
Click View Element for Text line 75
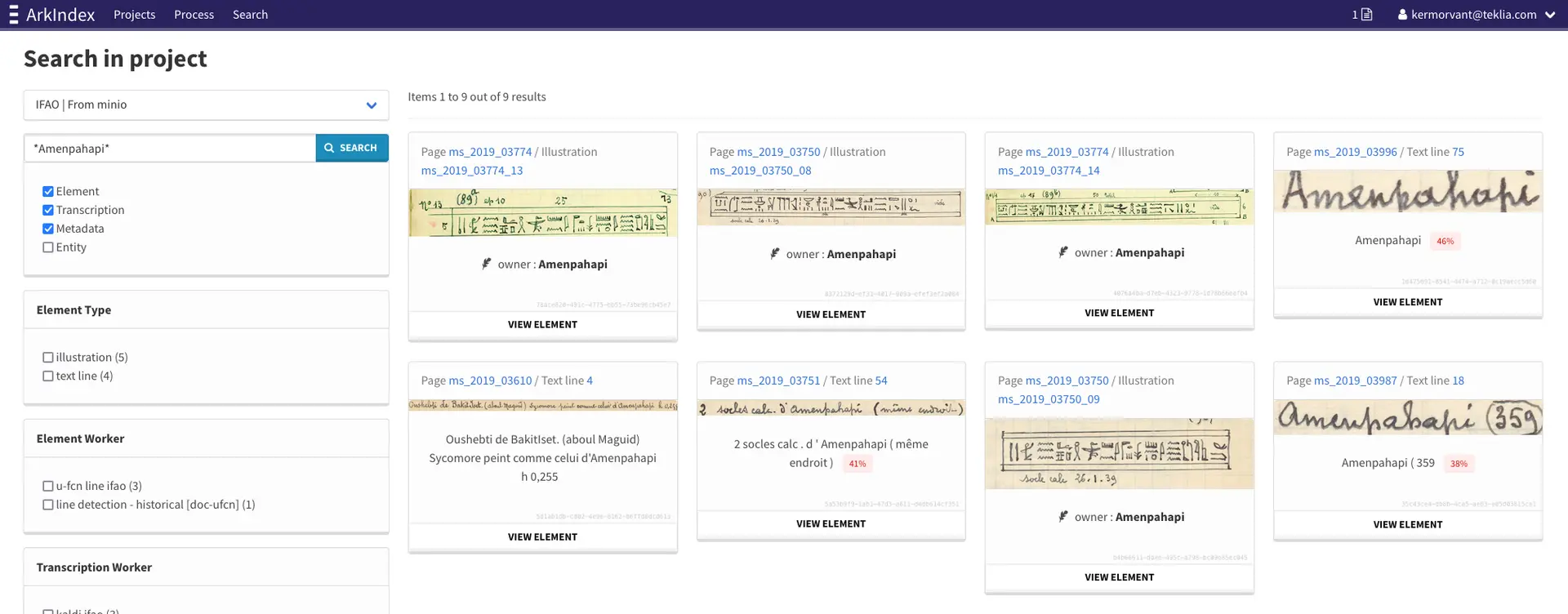tap(1407, 302)
